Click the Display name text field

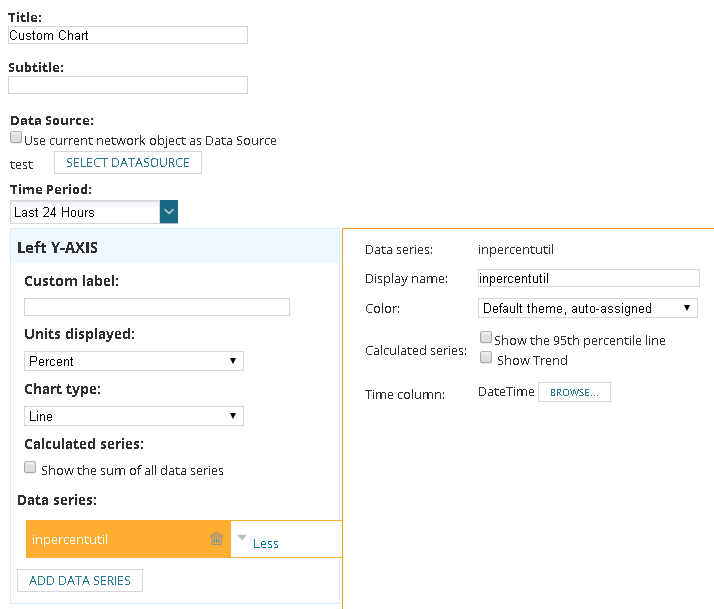point(588,278)
